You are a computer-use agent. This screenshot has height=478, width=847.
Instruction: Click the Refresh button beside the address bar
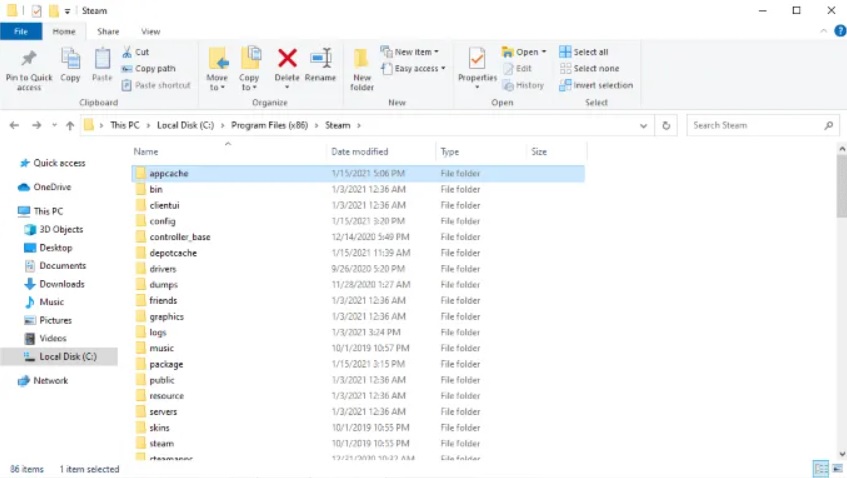[667, 126]
